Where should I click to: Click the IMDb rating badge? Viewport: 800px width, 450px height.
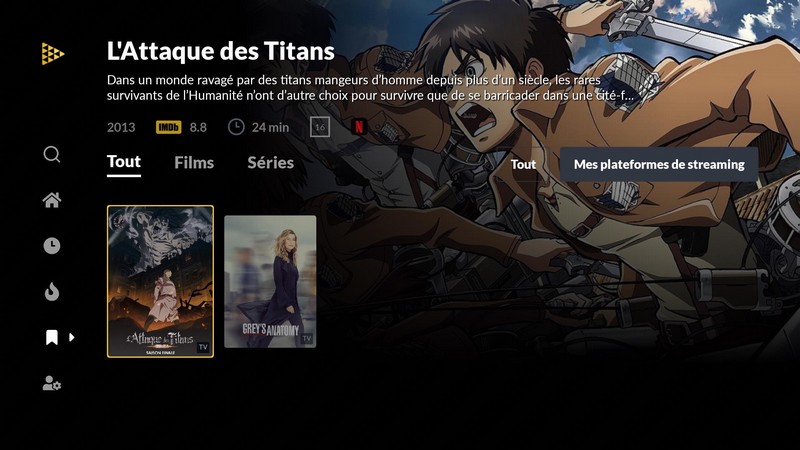pos(168,127)
